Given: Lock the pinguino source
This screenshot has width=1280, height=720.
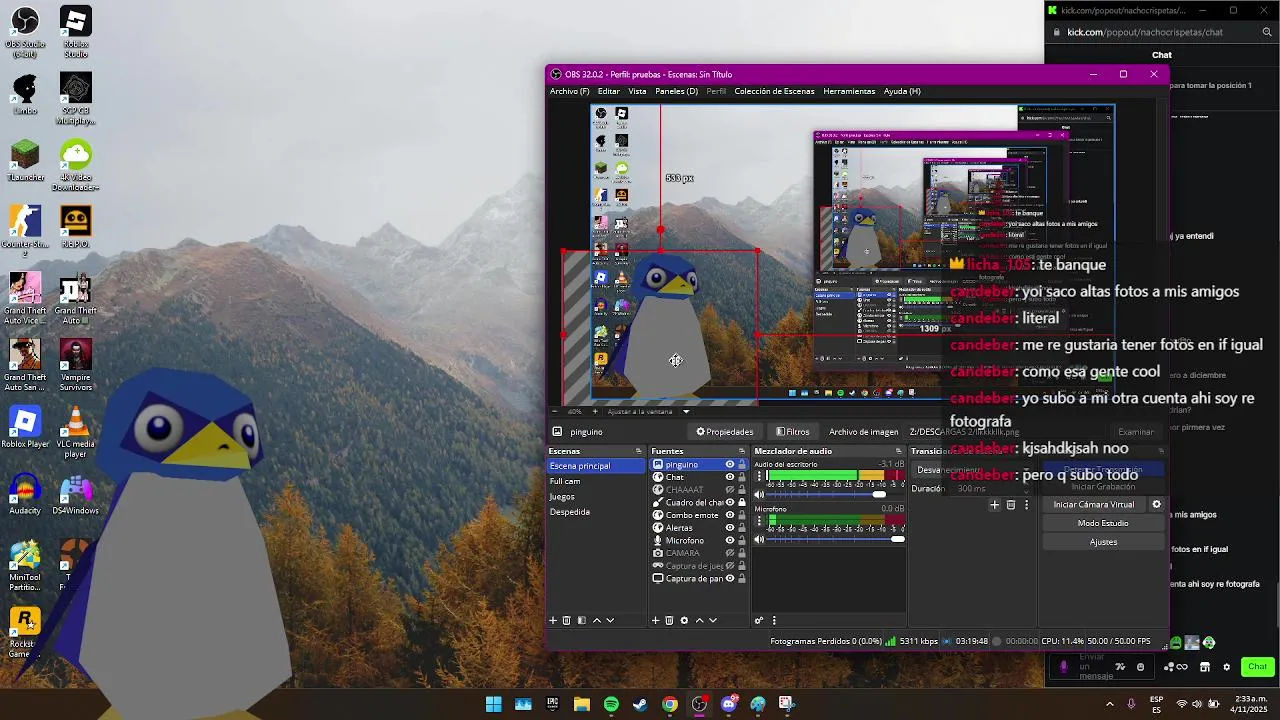Looking at the screenshot, I should [x=741, y=465].
